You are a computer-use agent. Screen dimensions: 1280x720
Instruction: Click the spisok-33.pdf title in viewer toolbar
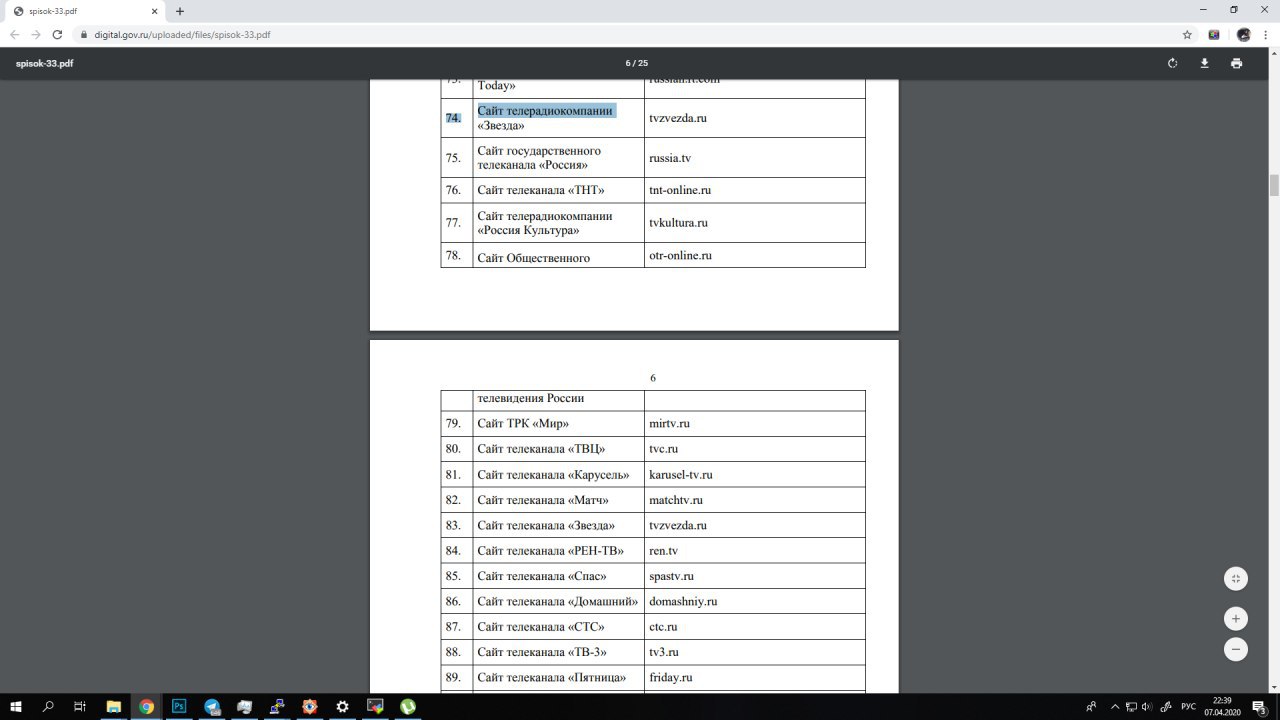[x=44, y=63]
